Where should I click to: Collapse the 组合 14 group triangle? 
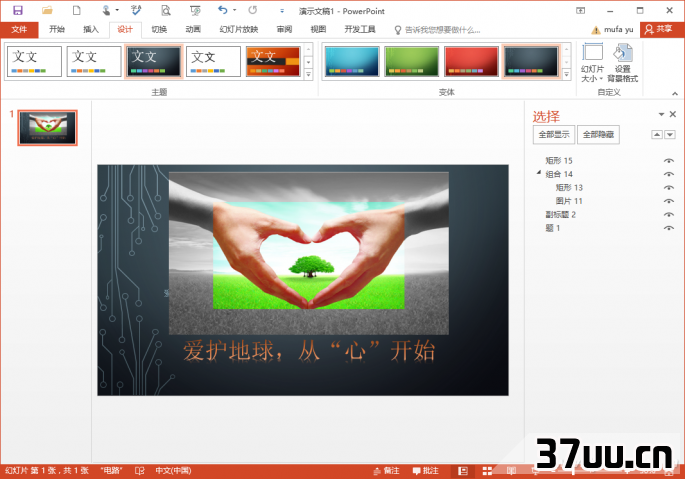pos(539,173)
